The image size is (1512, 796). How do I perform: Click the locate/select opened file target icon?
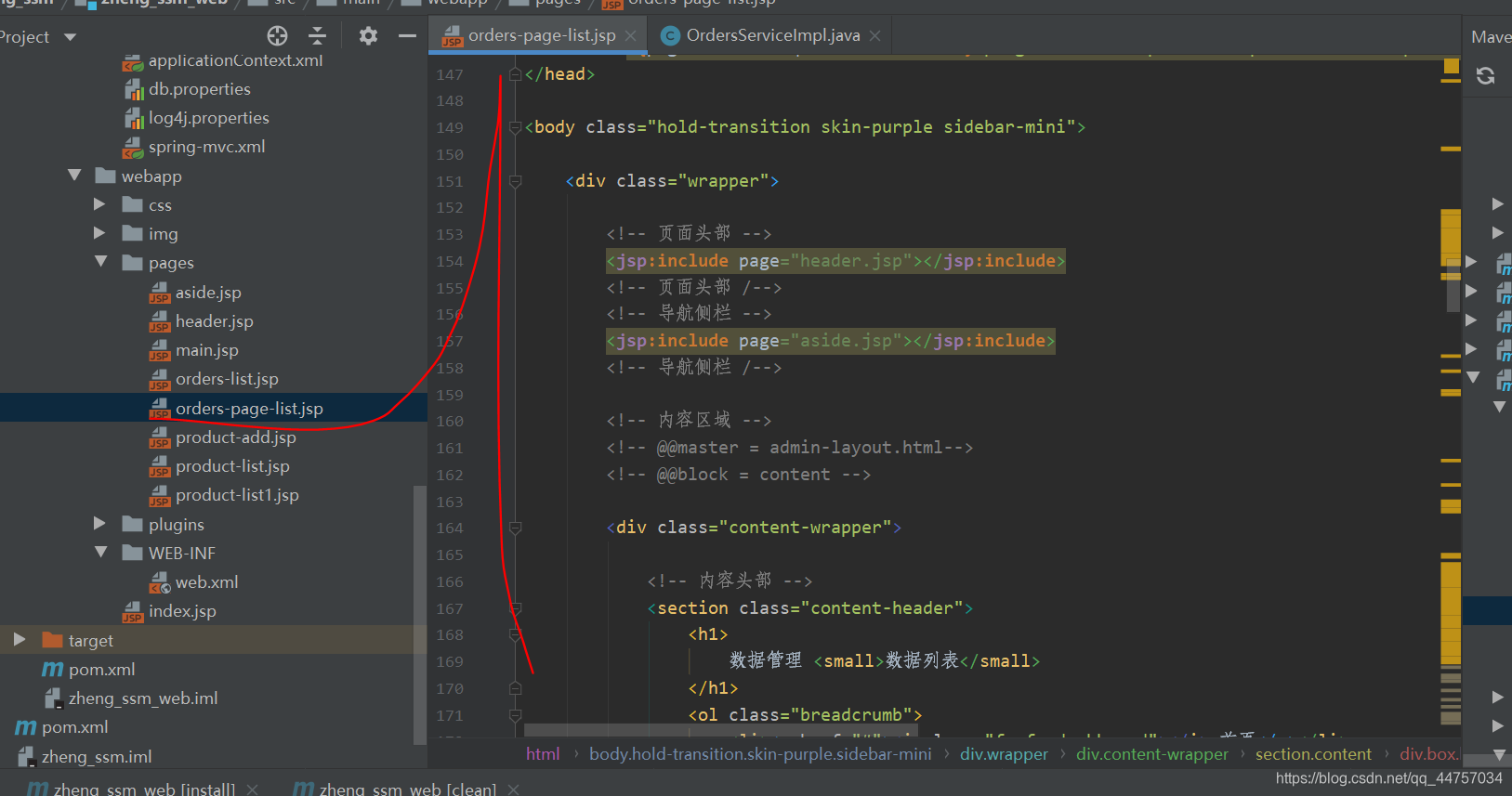[x=277, y=36]
